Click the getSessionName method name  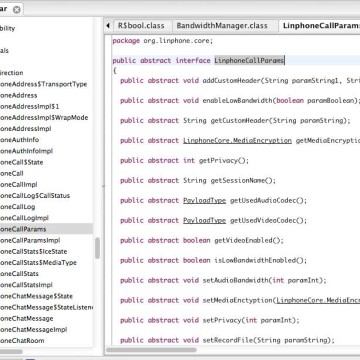click(238, 181)
